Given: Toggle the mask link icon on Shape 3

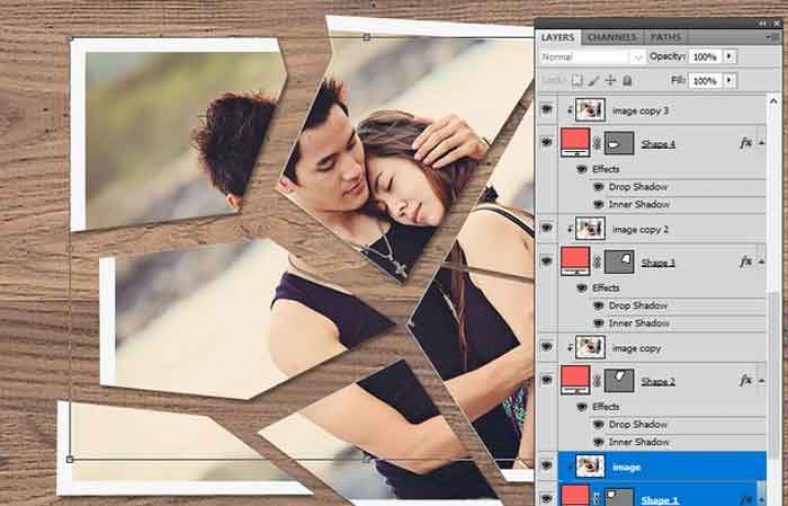Looking at the screenshot, I should pos(597,263).
